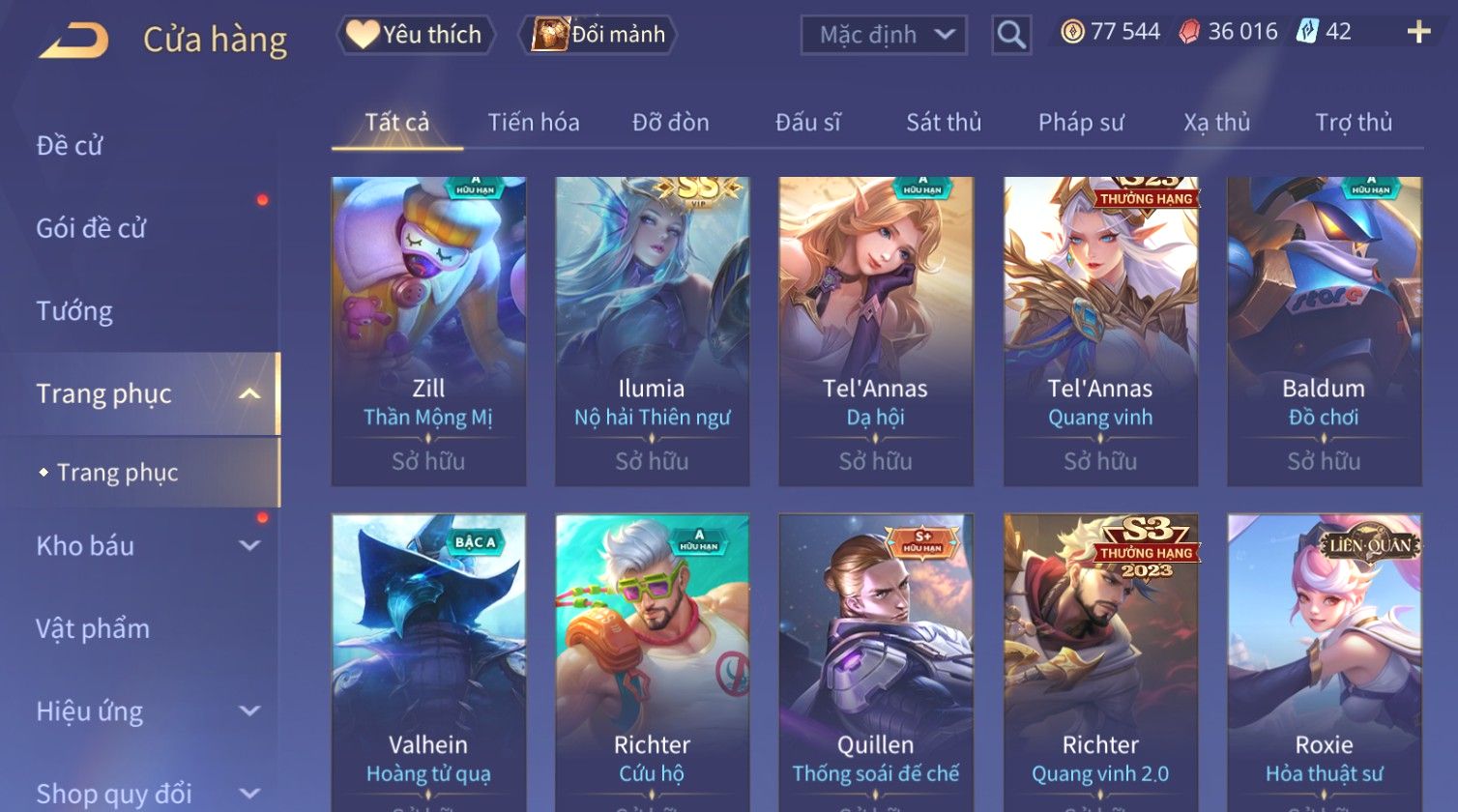Collapse the Trang phục sidebar section

click(249, 393)
